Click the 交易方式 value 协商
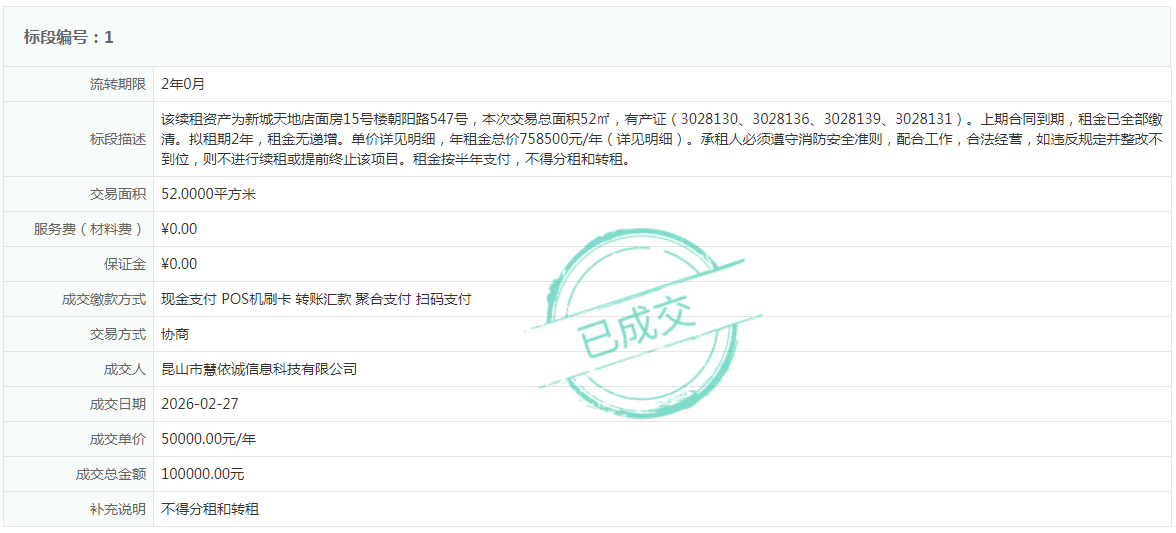This screenshot has height=533, width=1176. click(x=175, y=334)
